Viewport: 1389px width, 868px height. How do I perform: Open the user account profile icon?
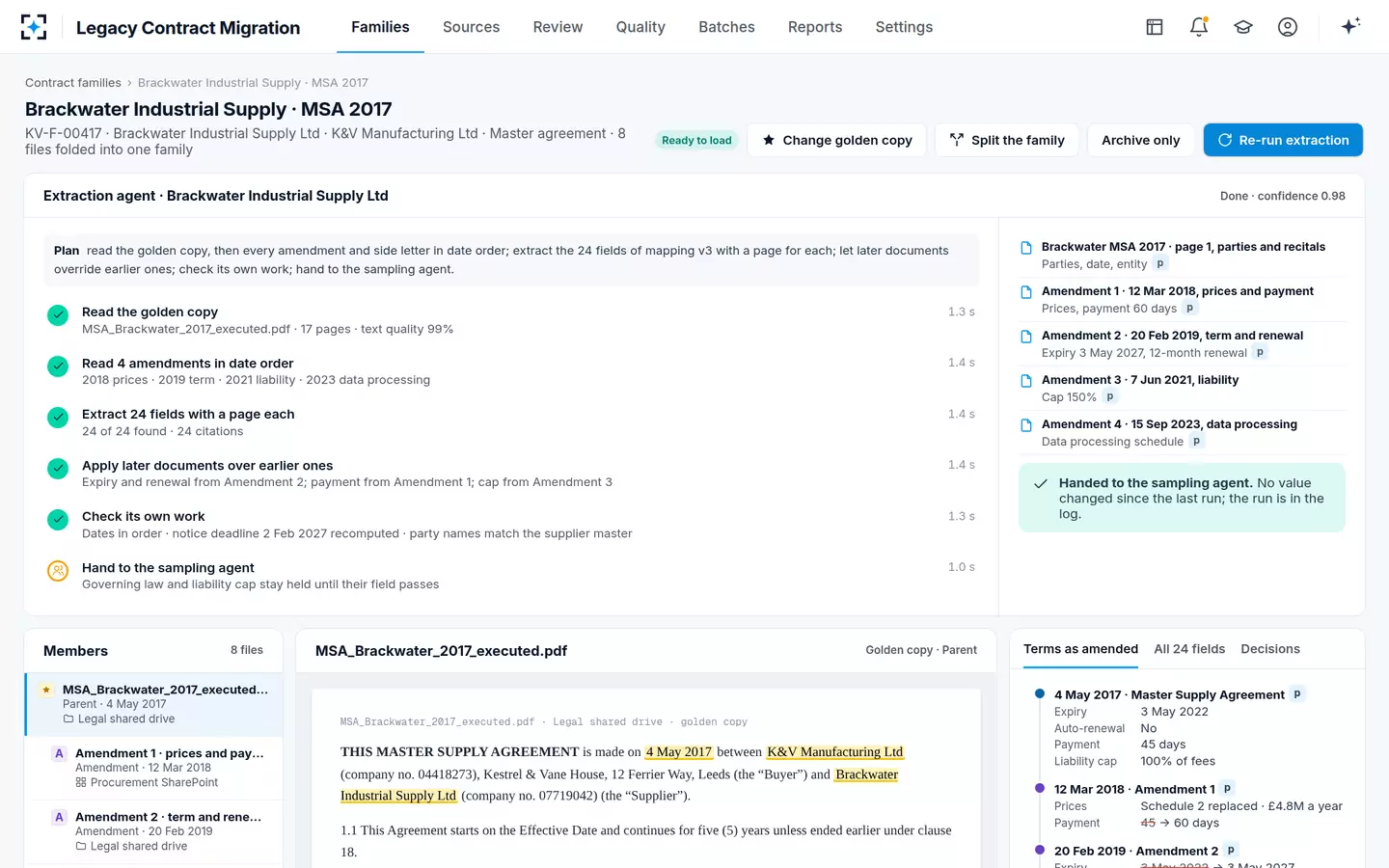click(x=1288, y=27)
